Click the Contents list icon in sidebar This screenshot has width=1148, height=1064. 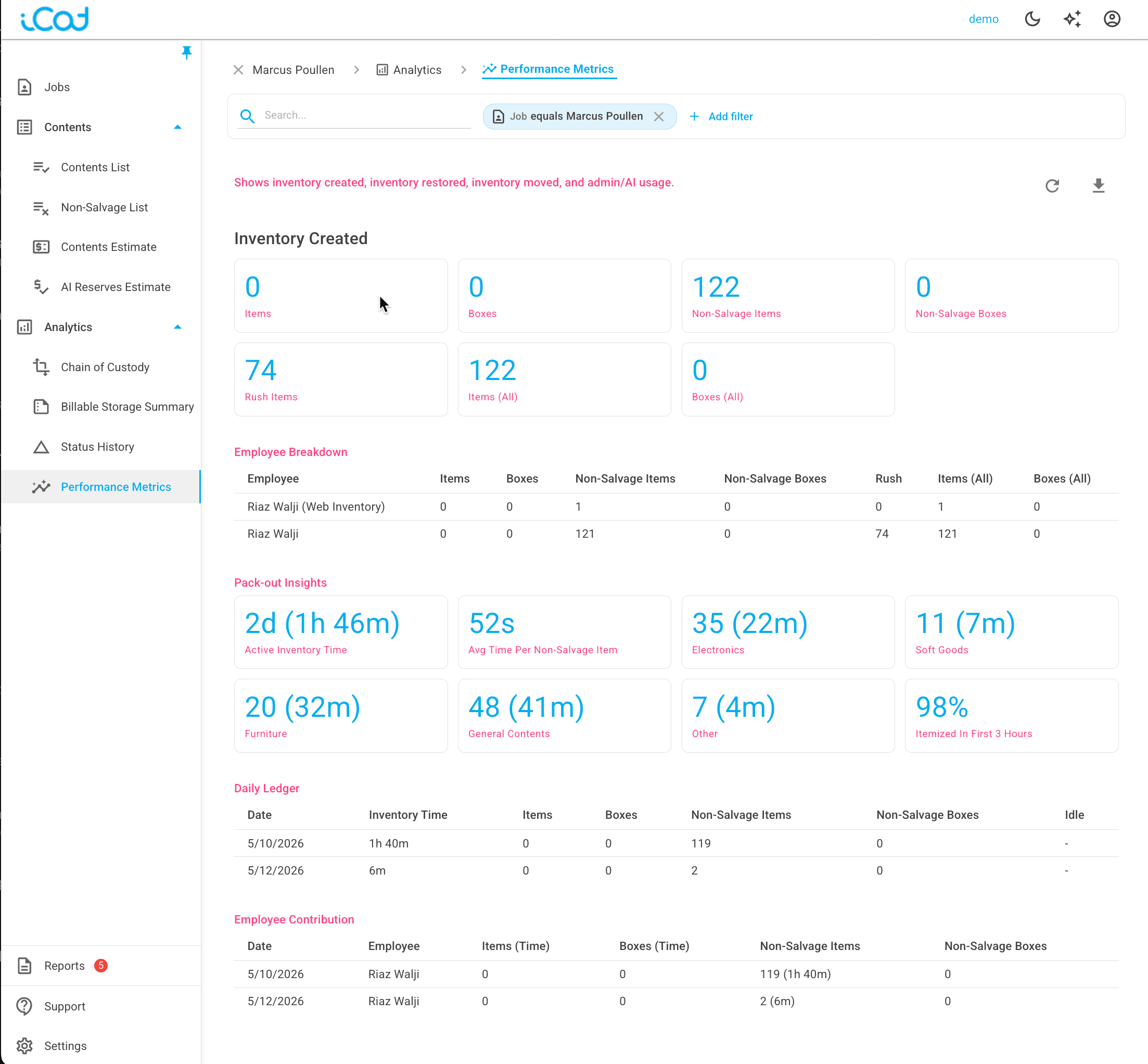(x=24, y=127)
